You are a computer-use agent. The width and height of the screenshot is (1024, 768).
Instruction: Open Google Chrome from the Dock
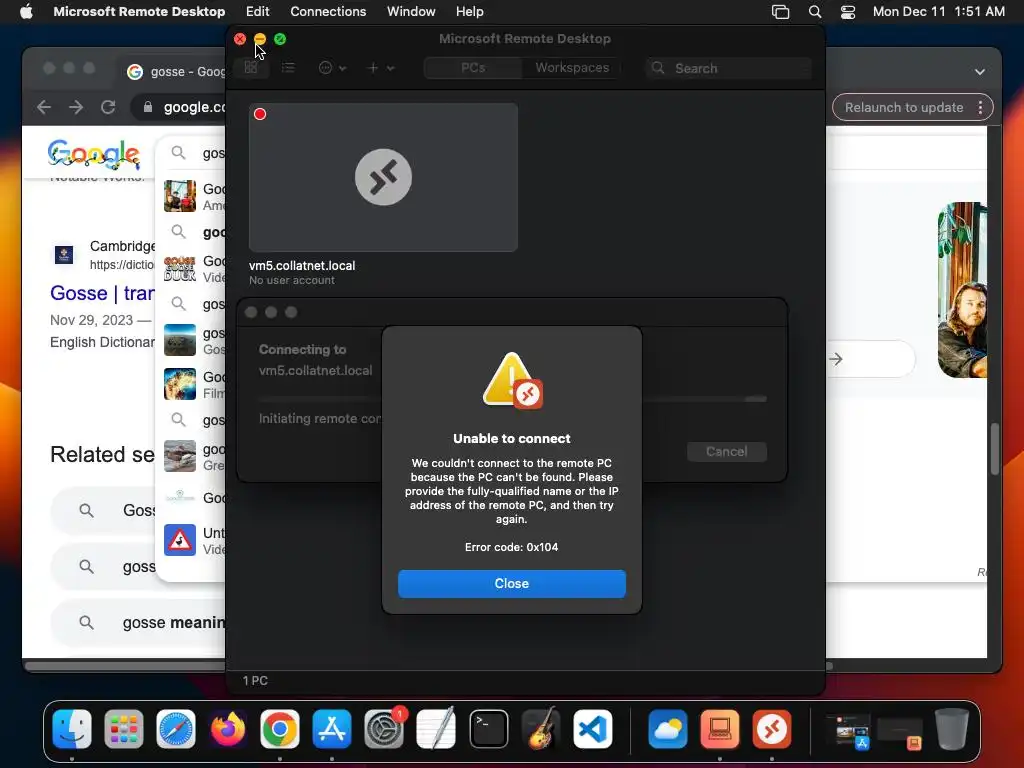pos(280,729)
